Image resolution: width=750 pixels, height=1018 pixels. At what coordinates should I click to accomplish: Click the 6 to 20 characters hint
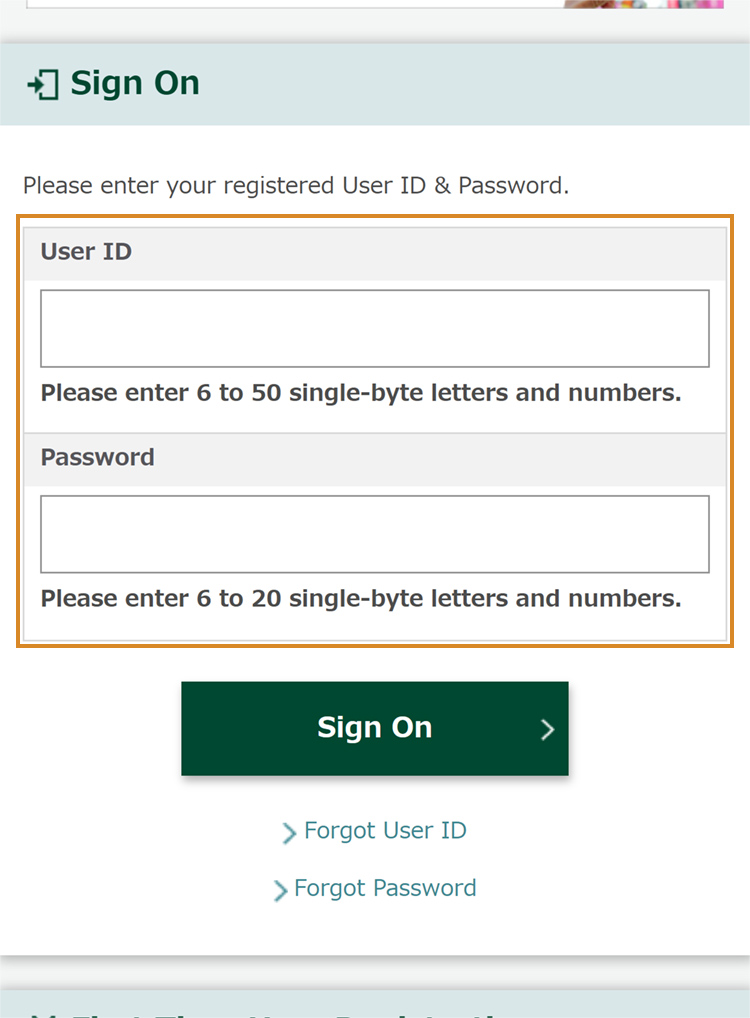[x=360, y=599]
